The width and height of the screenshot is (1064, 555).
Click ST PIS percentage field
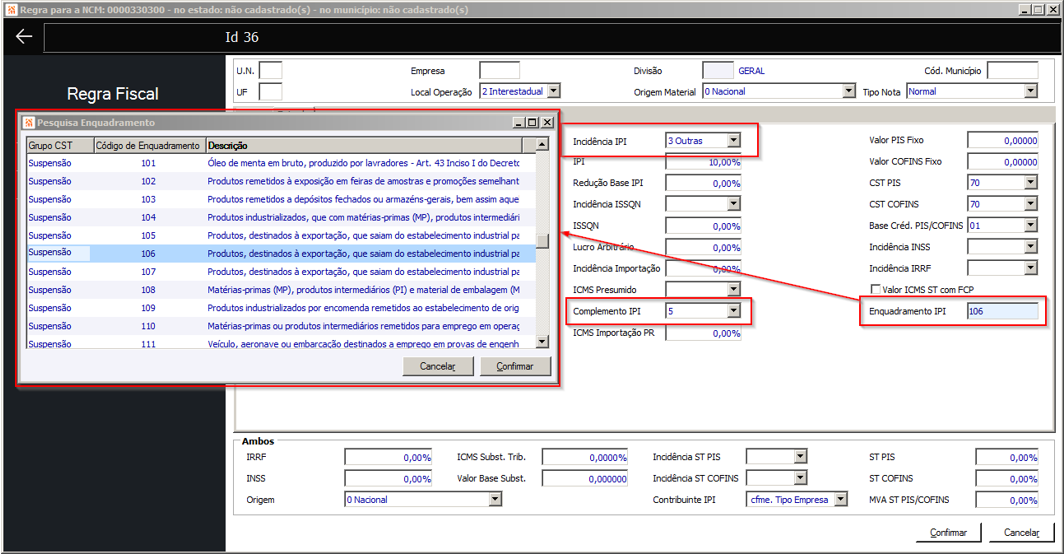(x=1007, y=457)
